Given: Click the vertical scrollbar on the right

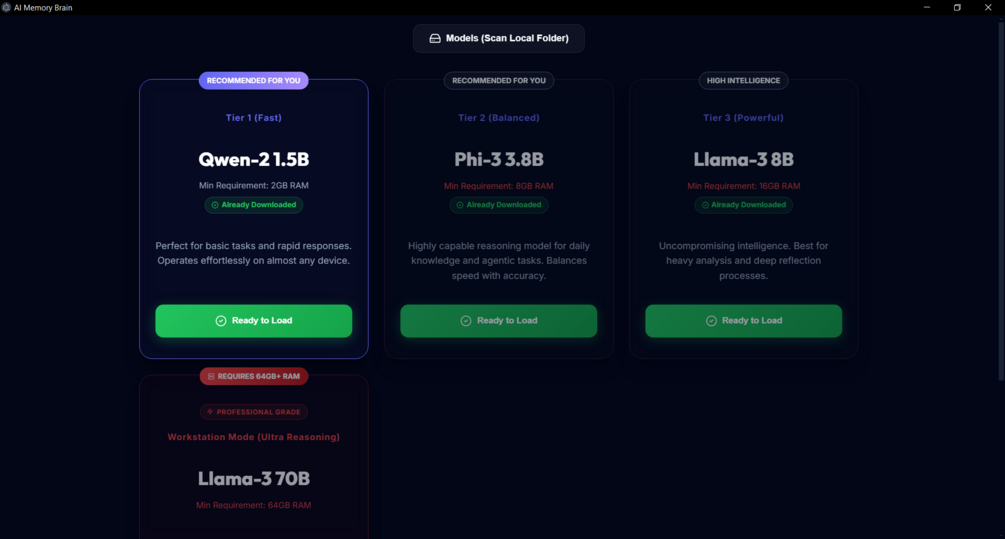Looking at the screenshot, I should point(1000,200).
